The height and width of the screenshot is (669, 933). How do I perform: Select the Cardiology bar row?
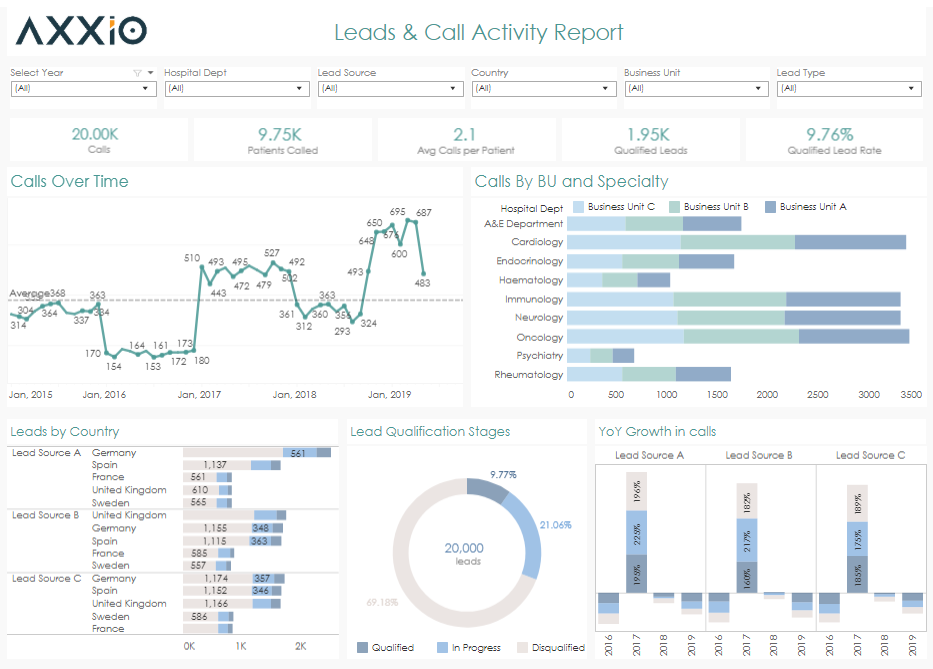point(736,242)
